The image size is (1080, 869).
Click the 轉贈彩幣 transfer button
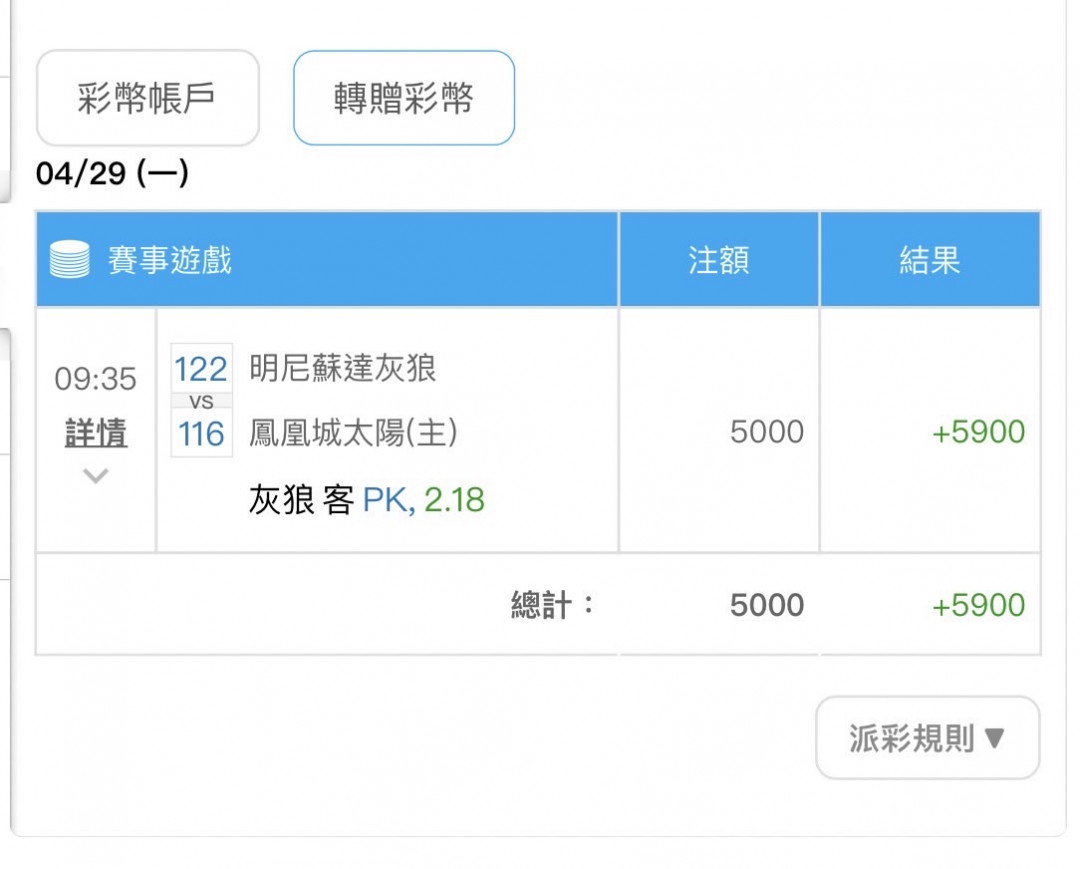403,99
